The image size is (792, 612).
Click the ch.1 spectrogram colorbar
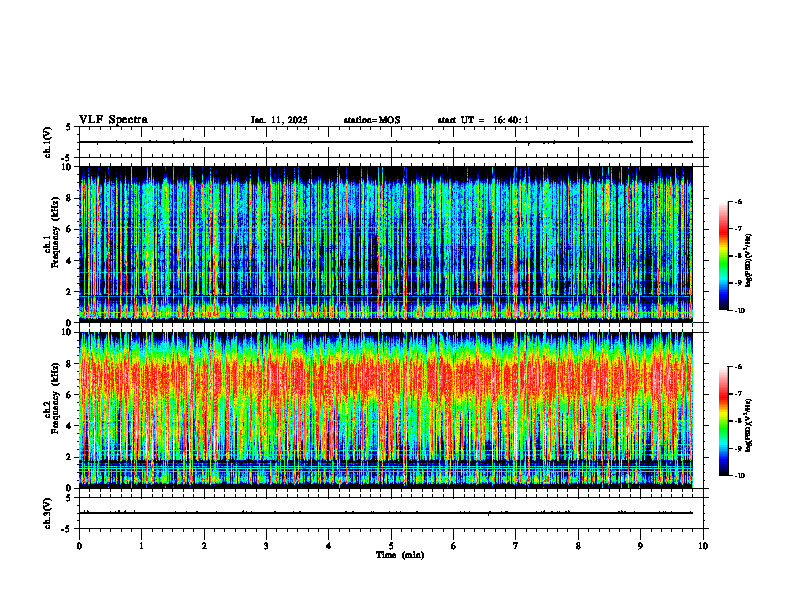(723, 256)
